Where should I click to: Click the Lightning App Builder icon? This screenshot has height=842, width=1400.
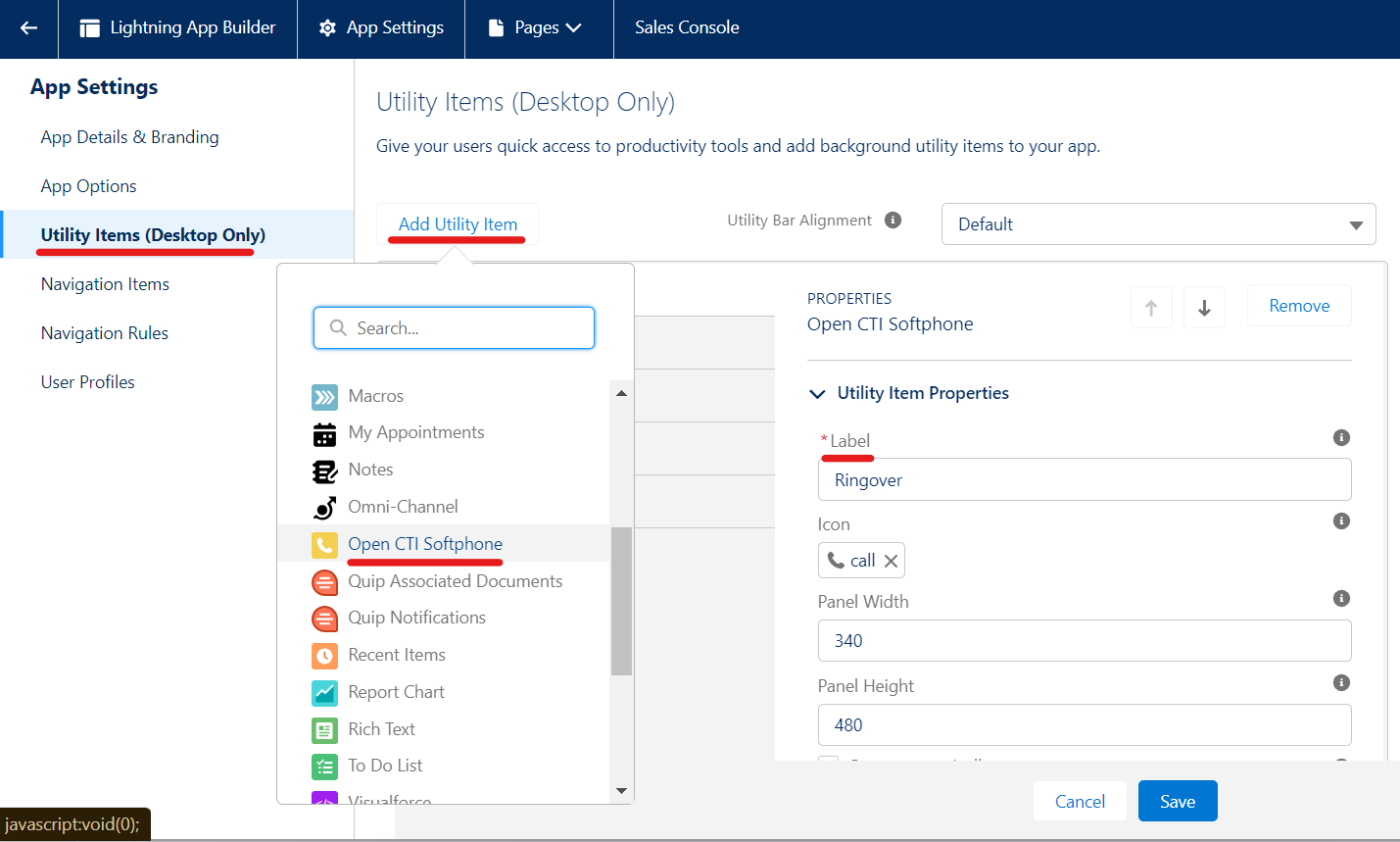point(89,28)
